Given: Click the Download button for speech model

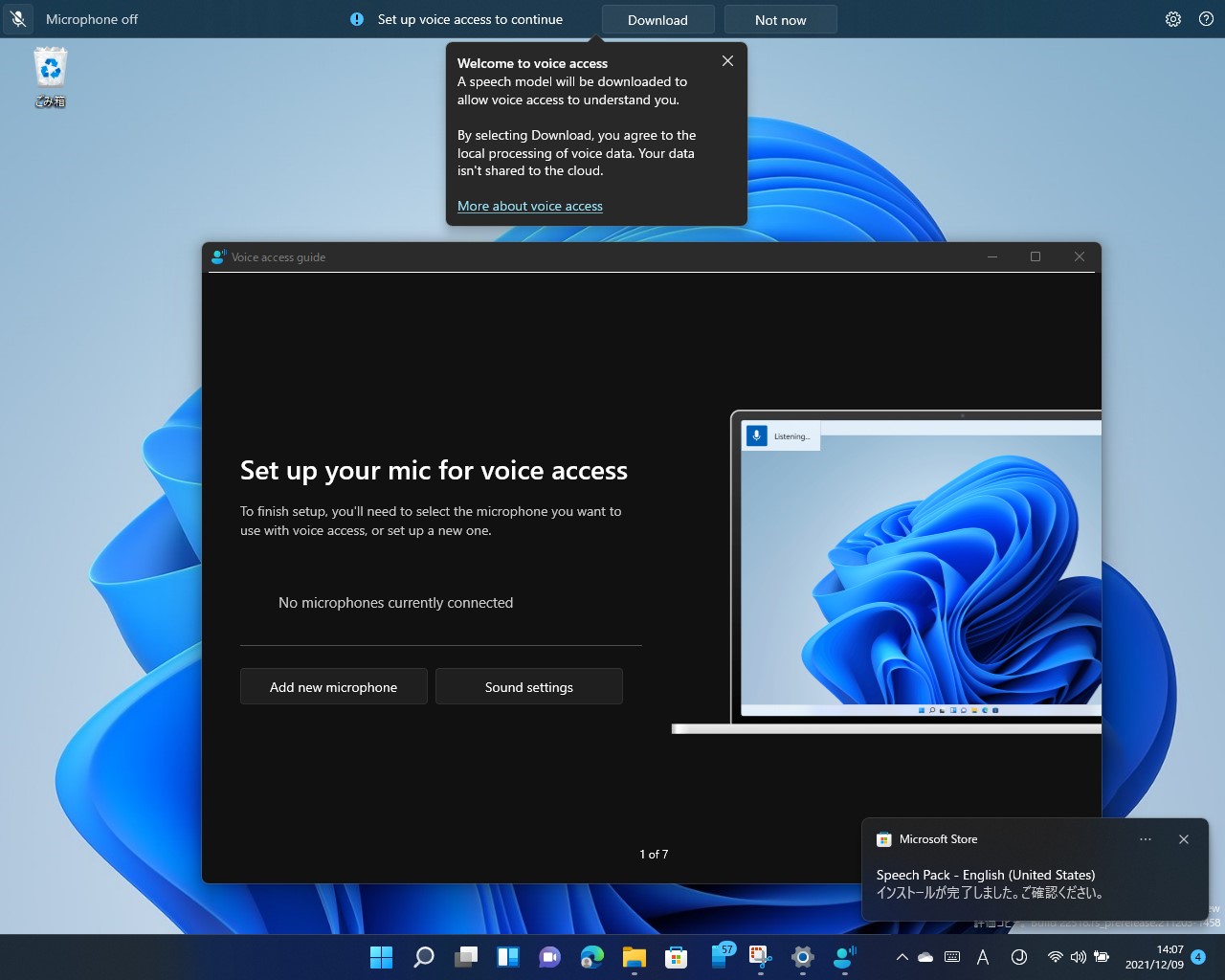Looking at the screenshot, I should [657, 20].
